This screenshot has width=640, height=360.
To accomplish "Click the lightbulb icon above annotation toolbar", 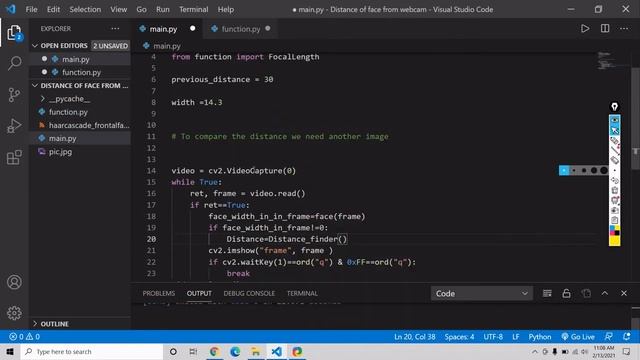I will pos(614,107).
